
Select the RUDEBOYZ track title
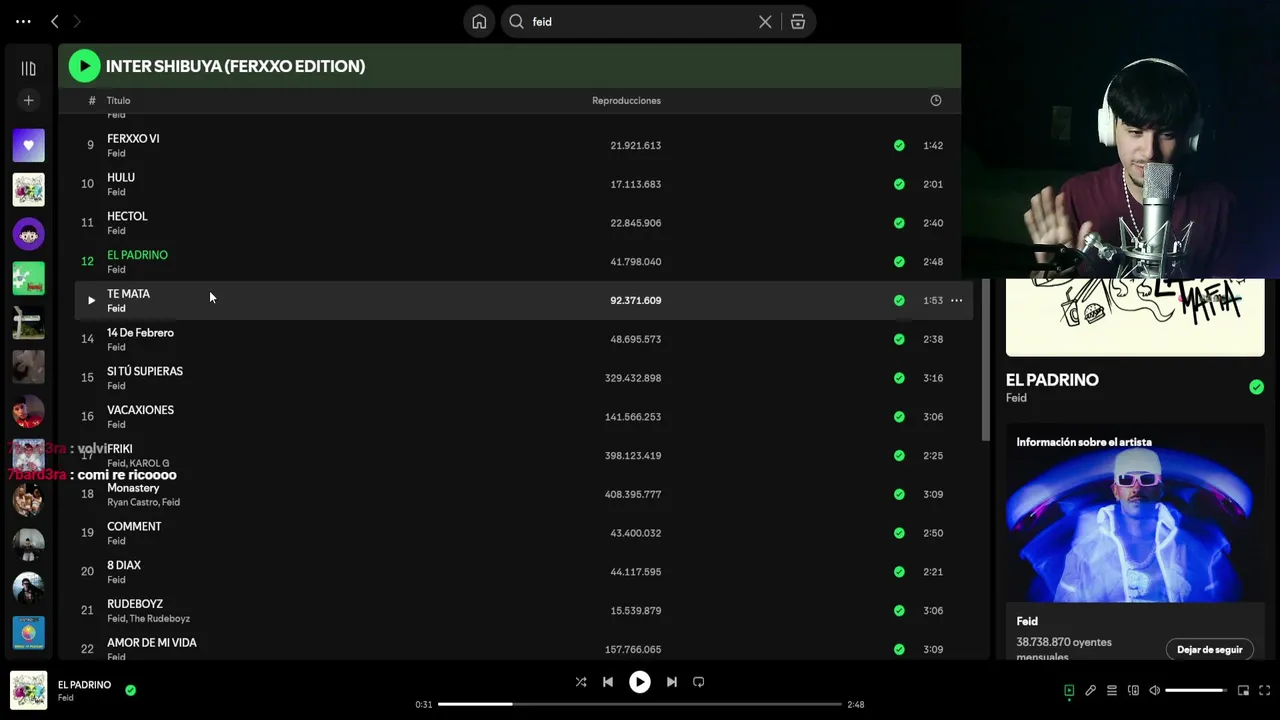point(135,604)
